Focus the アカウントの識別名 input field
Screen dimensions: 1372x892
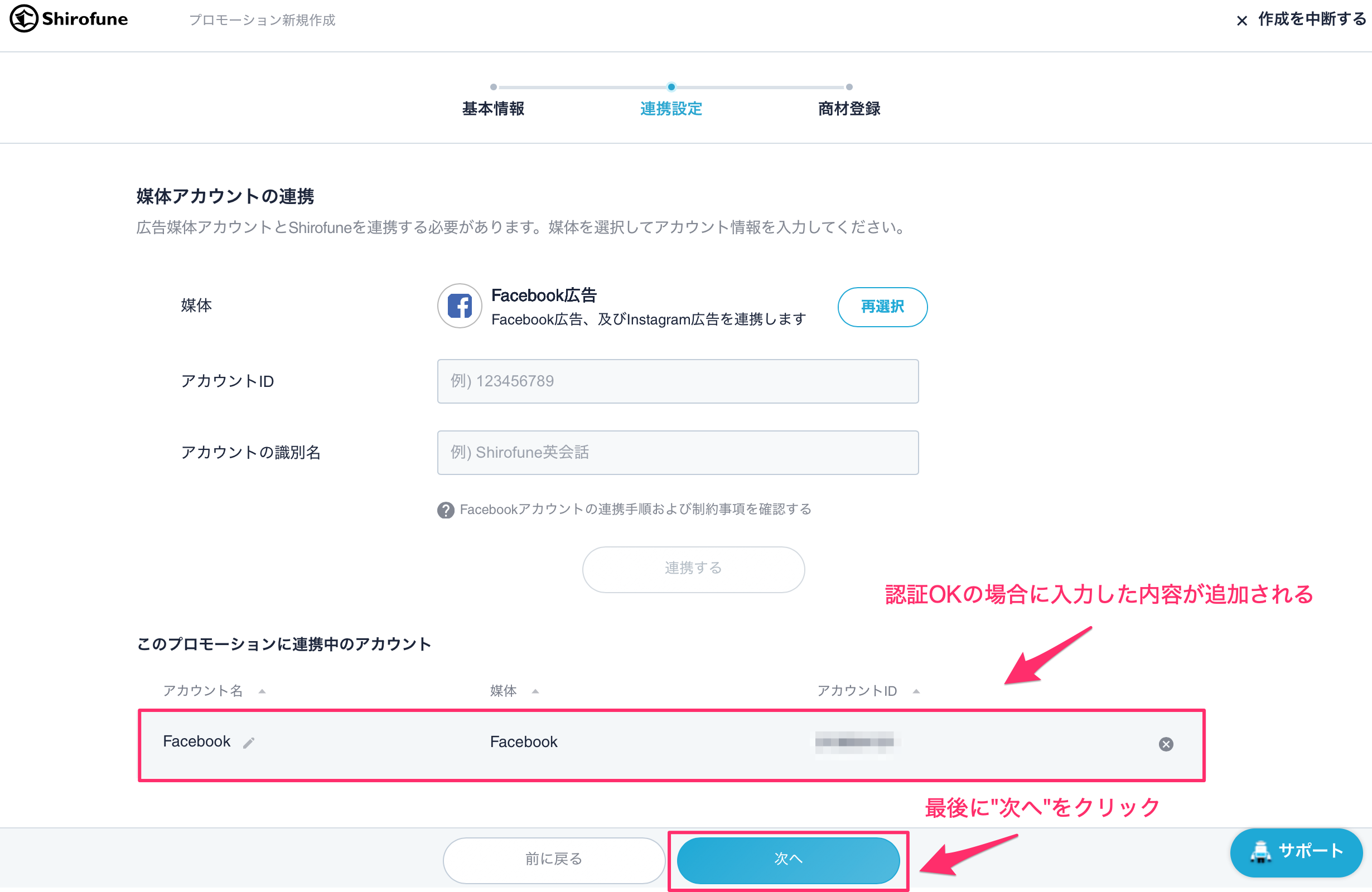coord(677,452)
